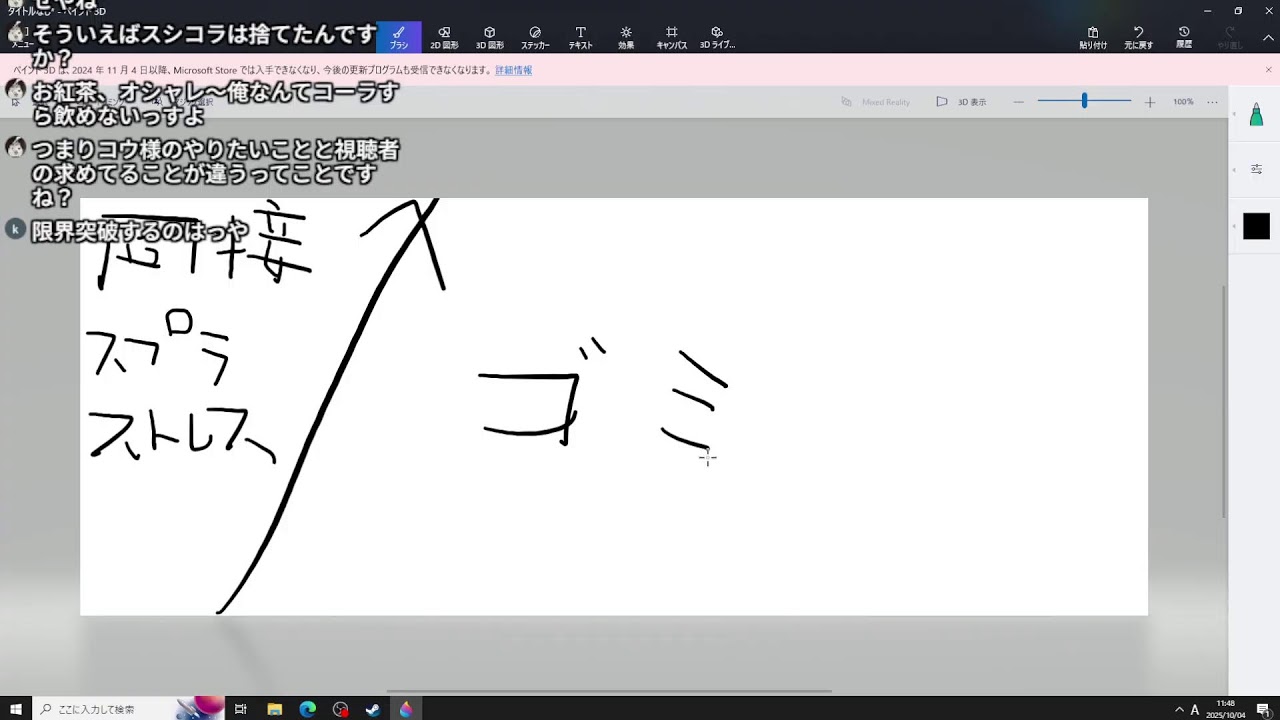Click the Paste (貼り付け) icon
This screenshot has height=720, width=1280.
tap(1093, 37)
